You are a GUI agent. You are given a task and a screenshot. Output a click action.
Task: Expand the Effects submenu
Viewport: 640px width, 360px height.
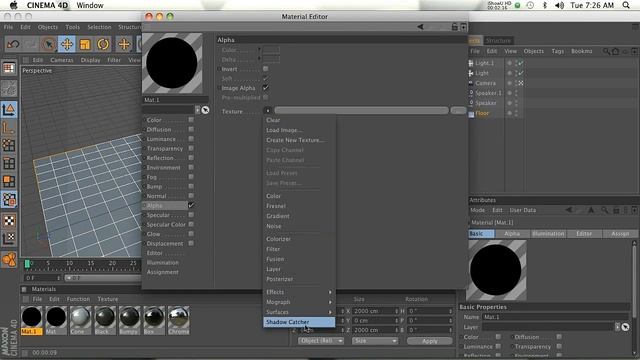(x=299, y=292)
